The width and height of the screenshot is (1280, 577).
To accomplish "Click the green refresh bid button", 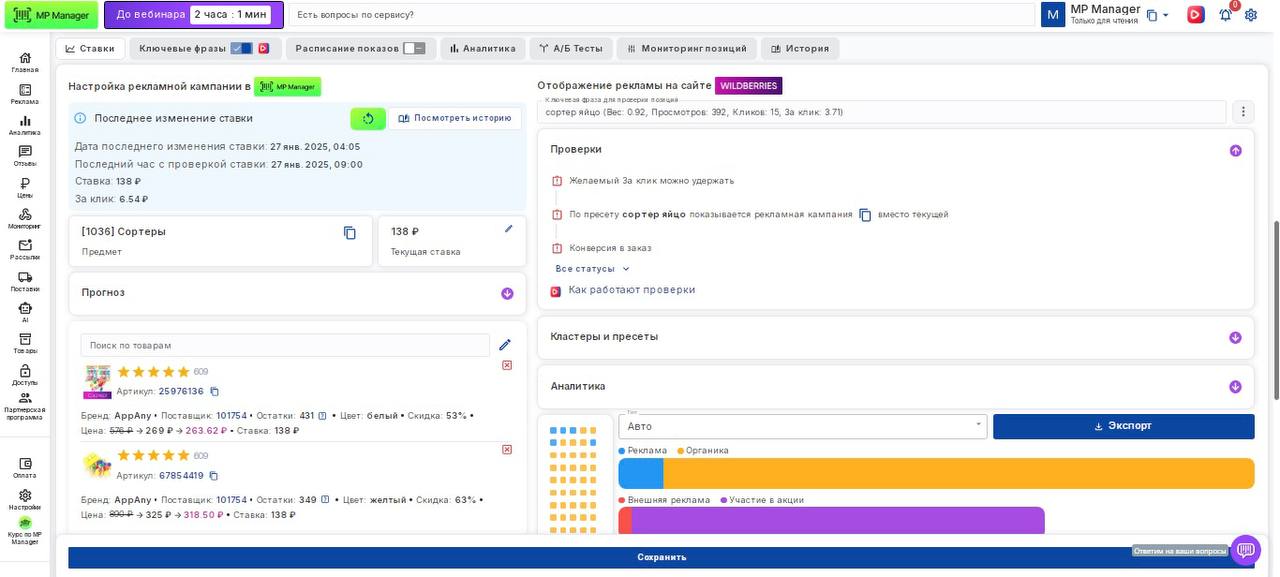I will click(x=368, y=119).
